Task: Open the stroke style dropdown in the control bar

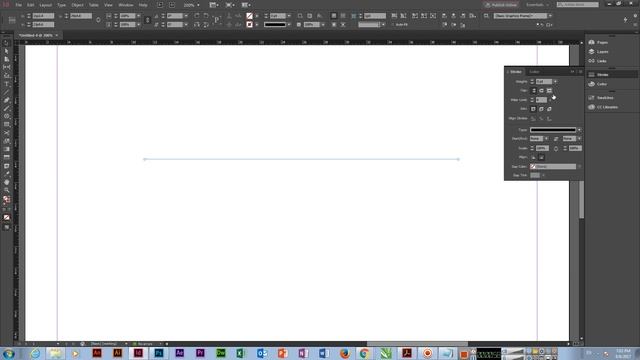Action: 289,25
